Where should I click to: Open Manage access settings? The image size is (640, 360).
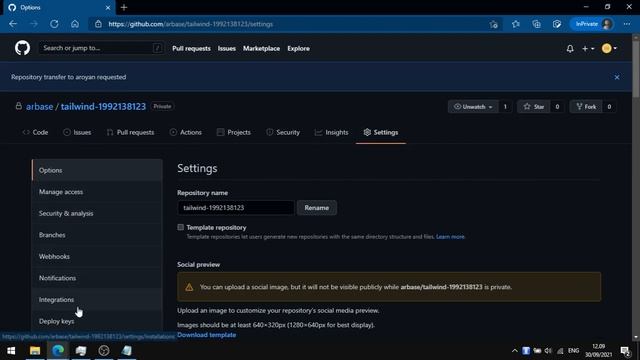(x=97, y=192)
